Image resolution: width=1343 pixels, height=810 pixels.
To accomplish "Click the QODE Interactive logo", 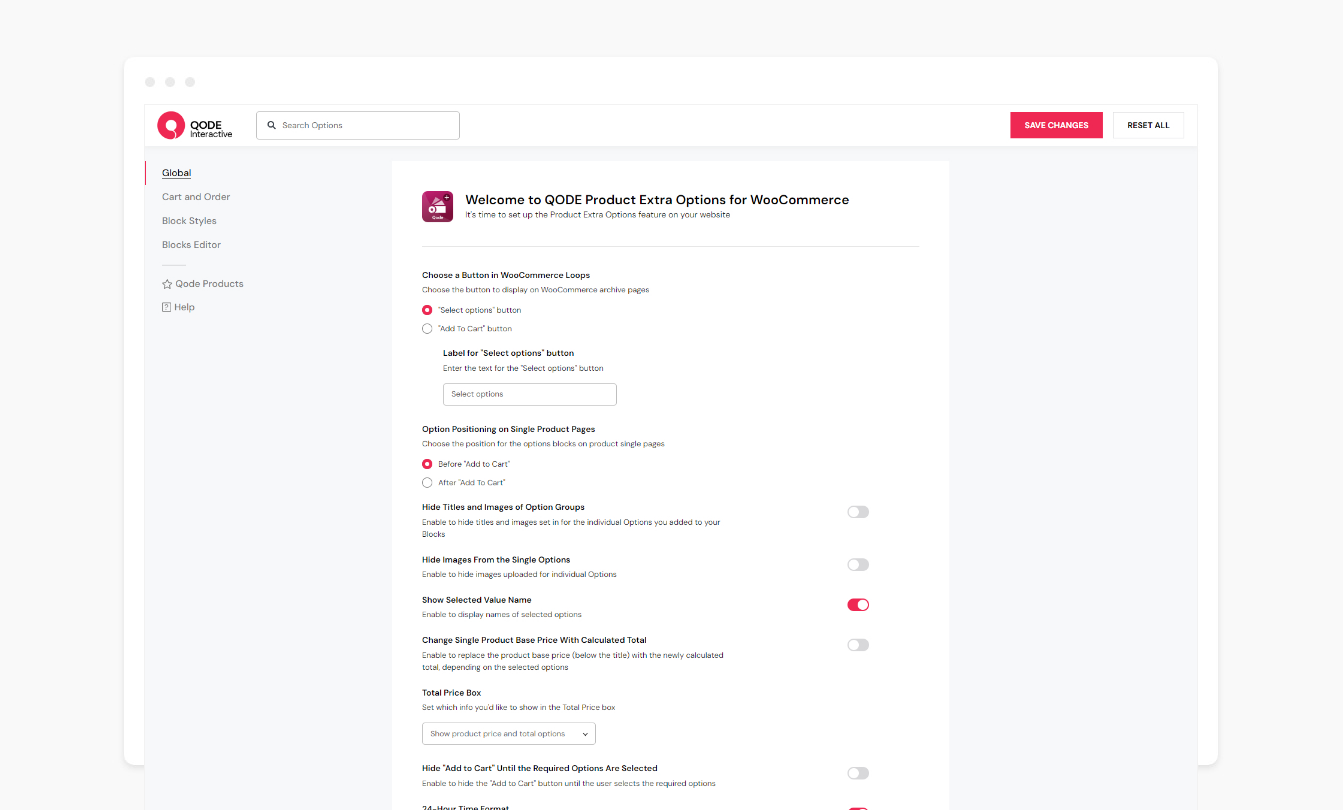I will (x=195, y=125).
